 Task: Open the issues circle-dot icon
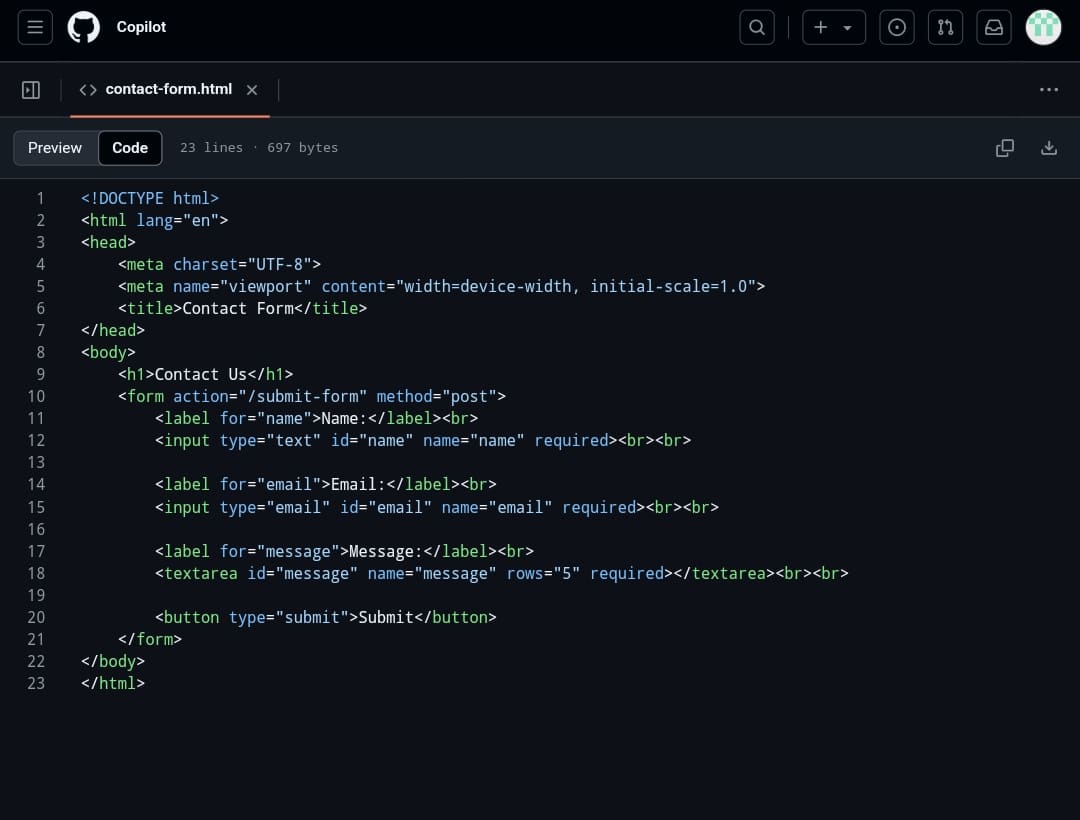pyautogui.click(x=897, y=28)
